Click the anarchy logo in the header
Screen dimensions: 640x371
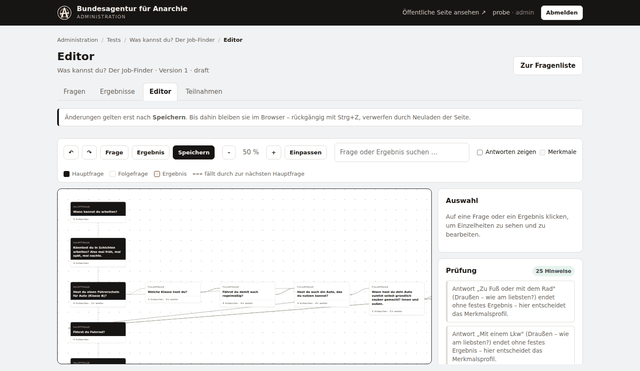64,13
